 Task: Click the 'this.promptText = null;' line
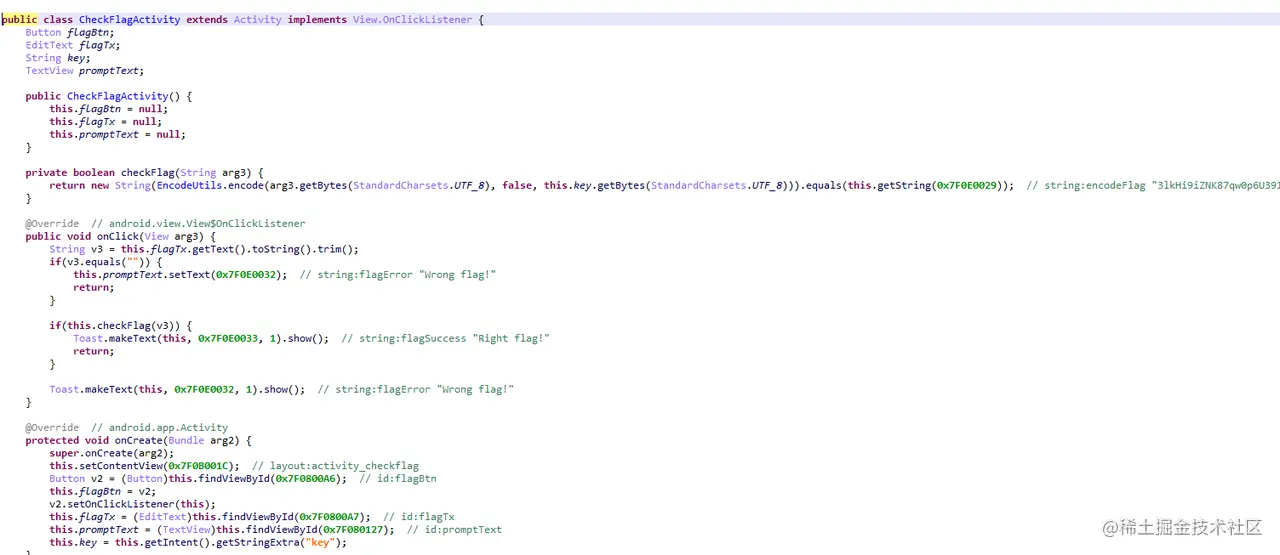pos(118,134)
